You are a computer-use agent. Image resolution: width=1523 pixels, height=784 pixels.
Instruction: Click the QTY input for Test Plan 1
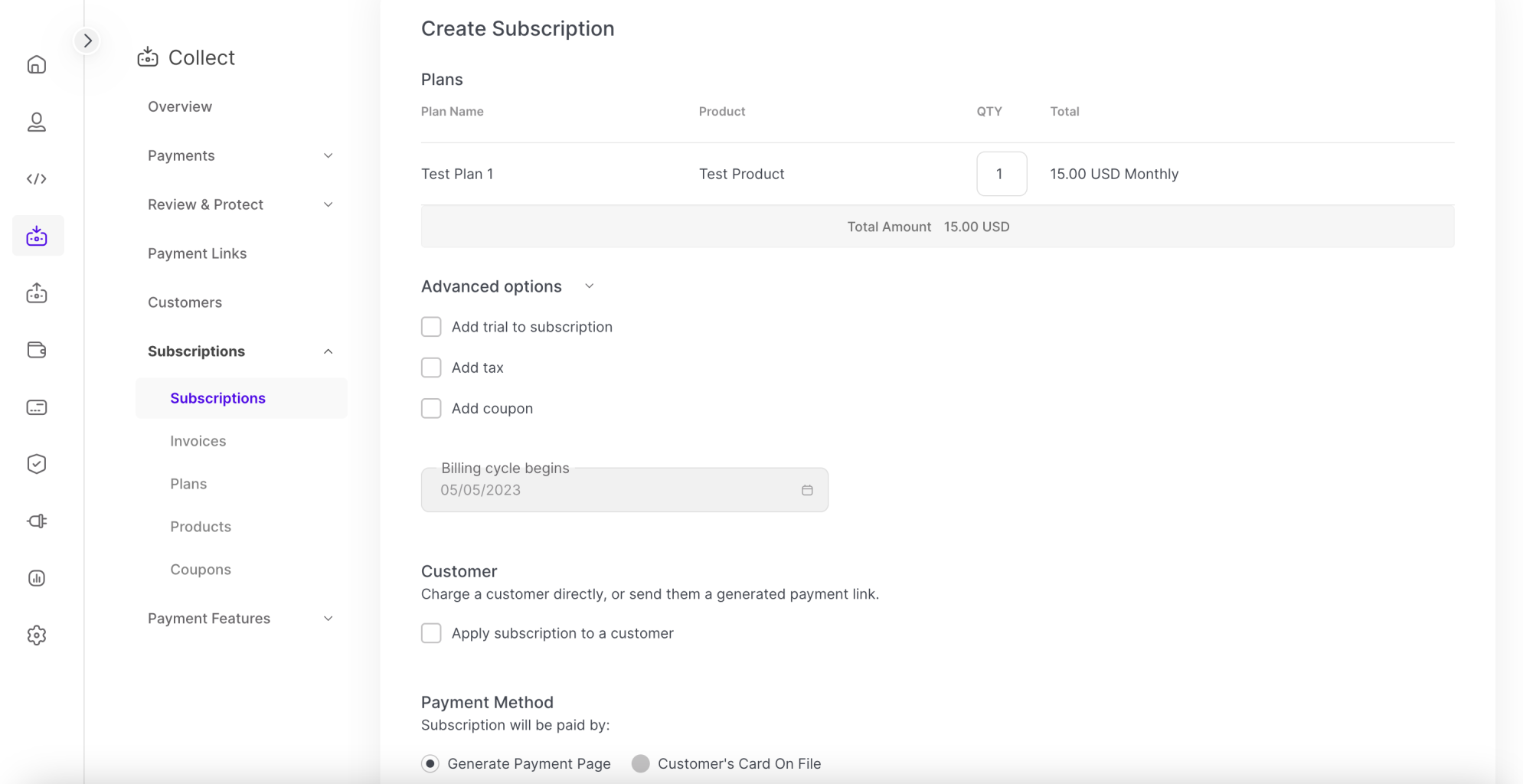(x=1001, y=174)
